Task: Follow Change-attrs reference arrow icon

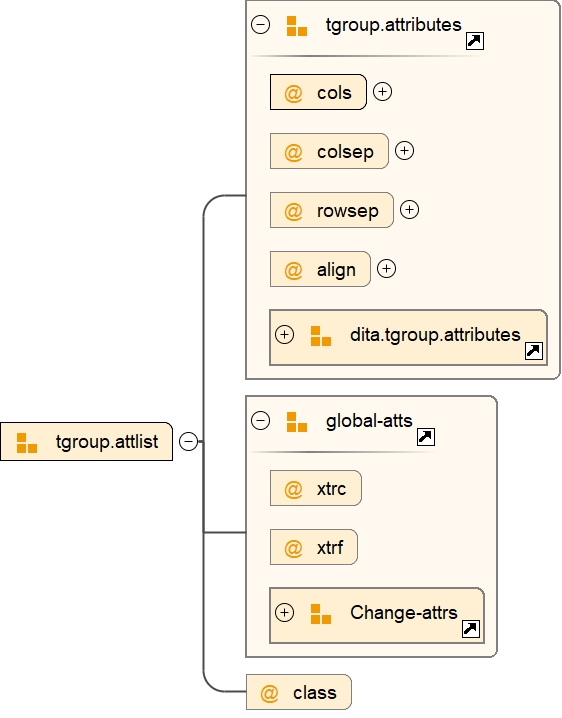Action: (471, 629)
